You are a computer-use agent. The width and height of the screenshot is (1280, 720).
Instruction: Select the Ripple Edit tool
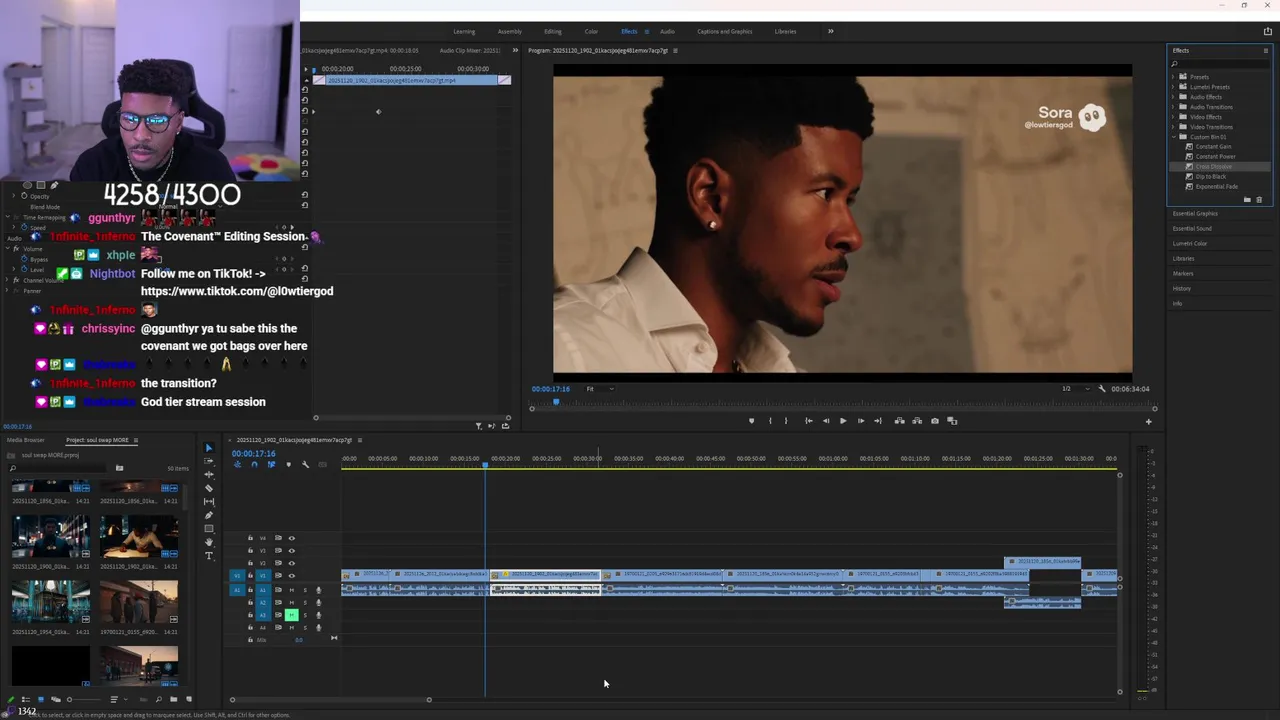click(x=209, y=475)
